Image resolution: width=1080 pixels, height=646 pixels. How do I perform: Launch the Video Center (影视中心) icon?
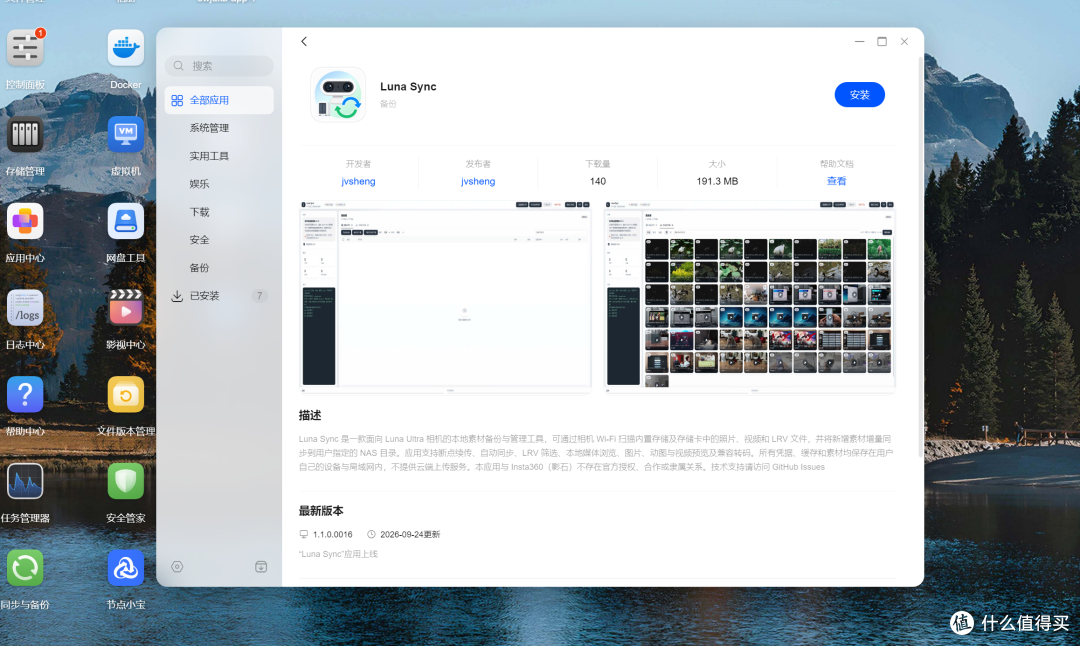[x=125, y=309]
